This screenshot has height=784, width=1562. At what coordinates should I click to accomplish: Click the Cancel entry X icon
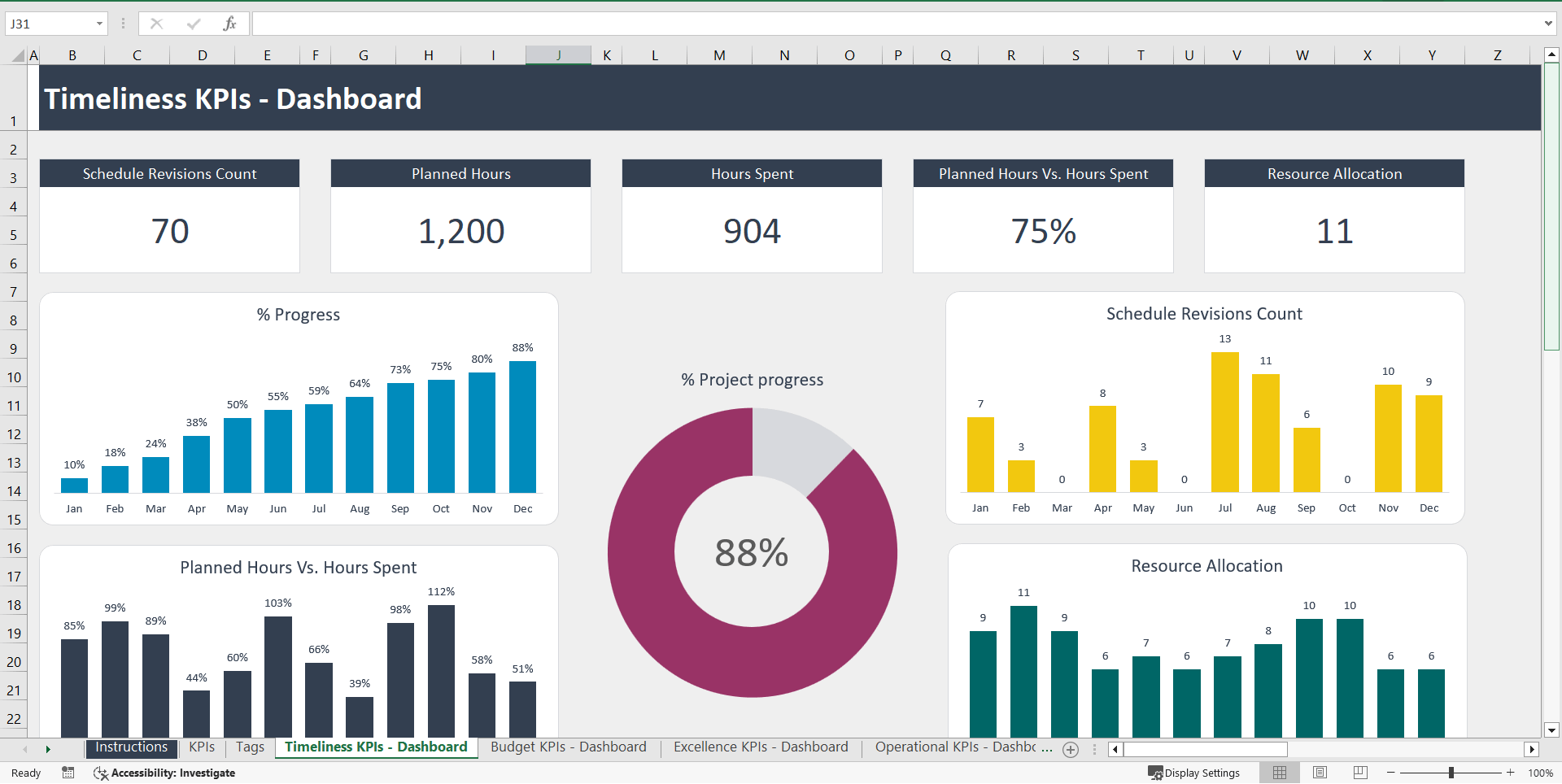(156, 24)
